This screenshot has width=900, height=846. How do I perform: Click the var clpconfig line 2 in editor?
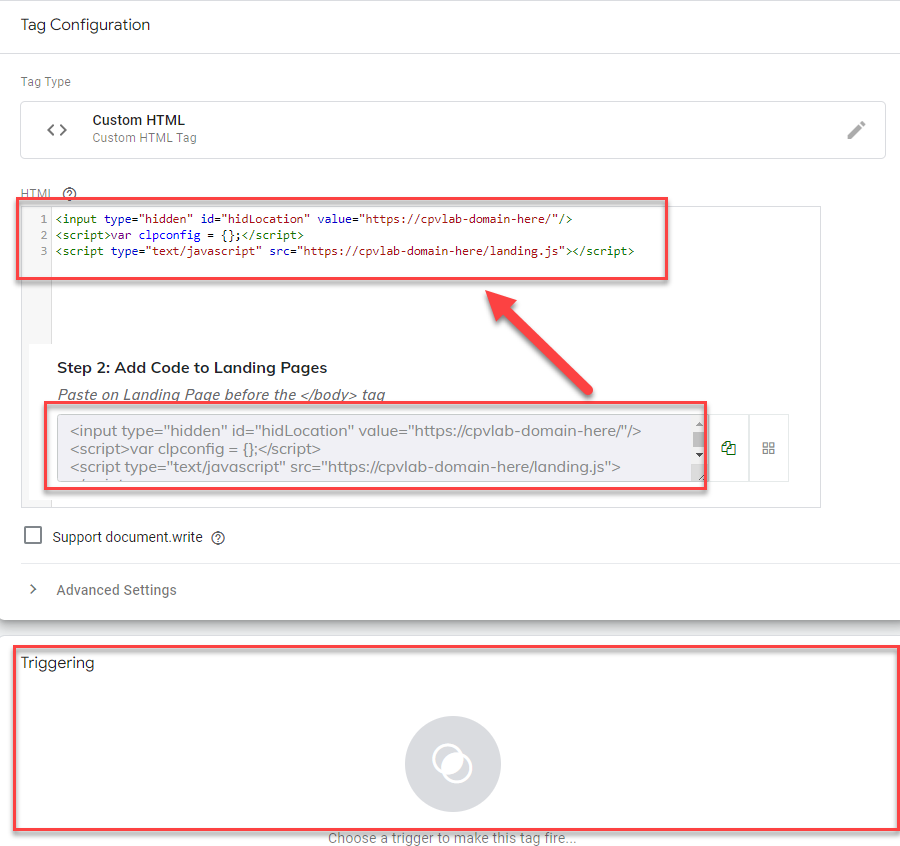coord(180,235)
